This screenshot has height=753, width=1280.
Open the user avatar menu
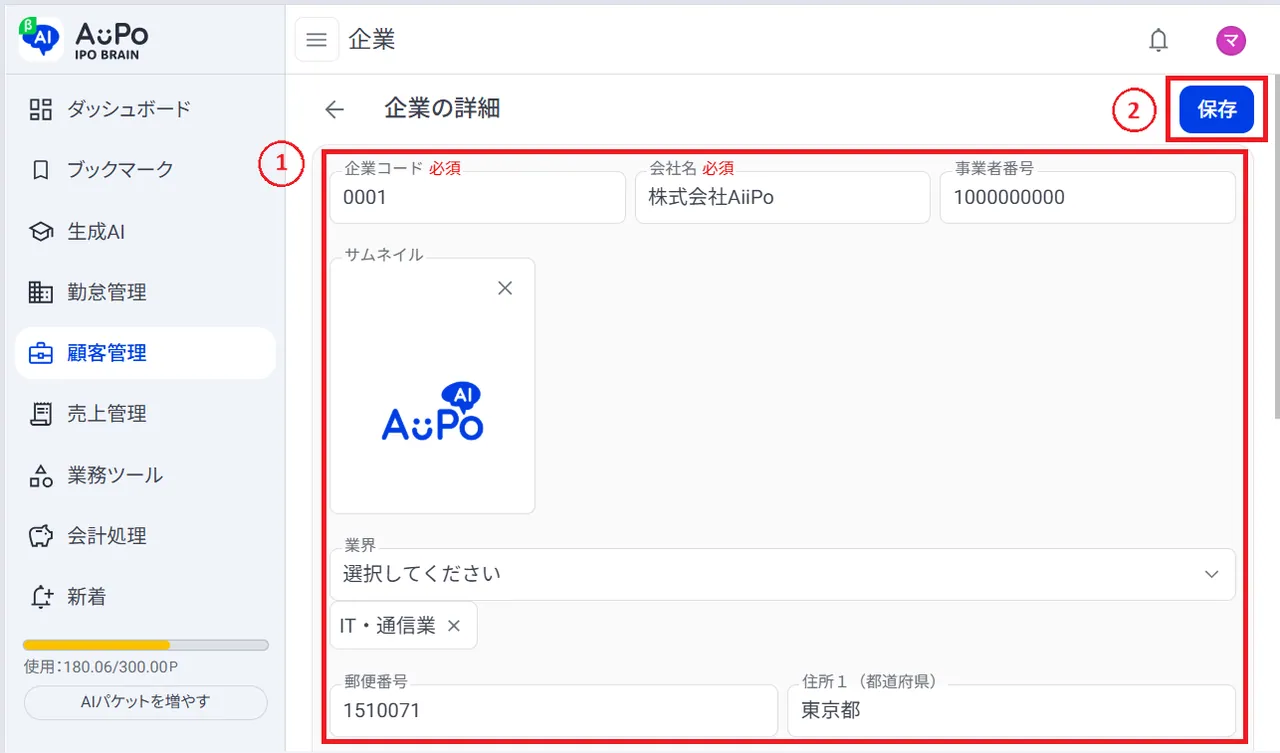(x=1231, y=40)
